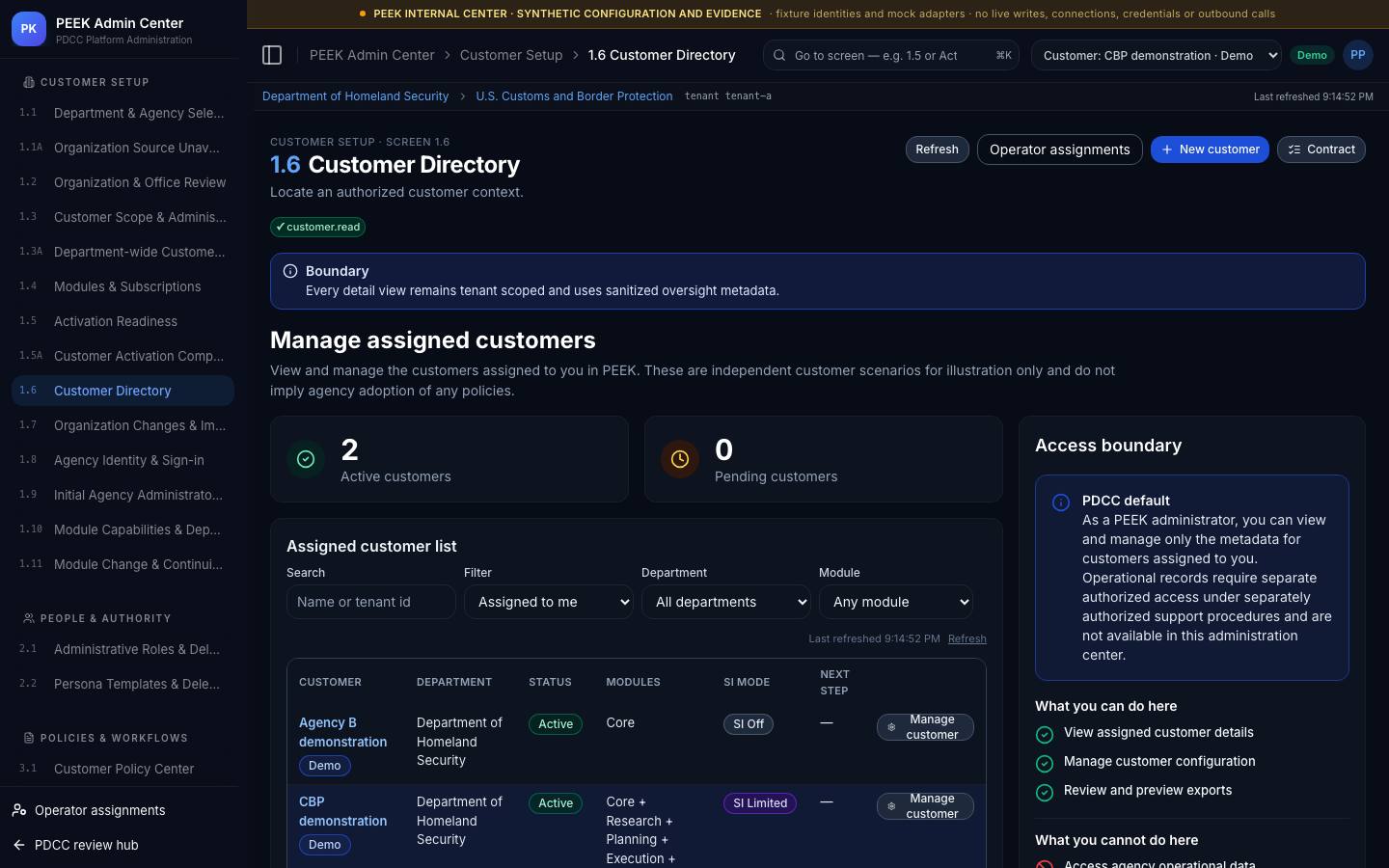Click Manage customer for CBP demonstration
This screenshot has width=1389, height=868.
click(x=925, y=806)
